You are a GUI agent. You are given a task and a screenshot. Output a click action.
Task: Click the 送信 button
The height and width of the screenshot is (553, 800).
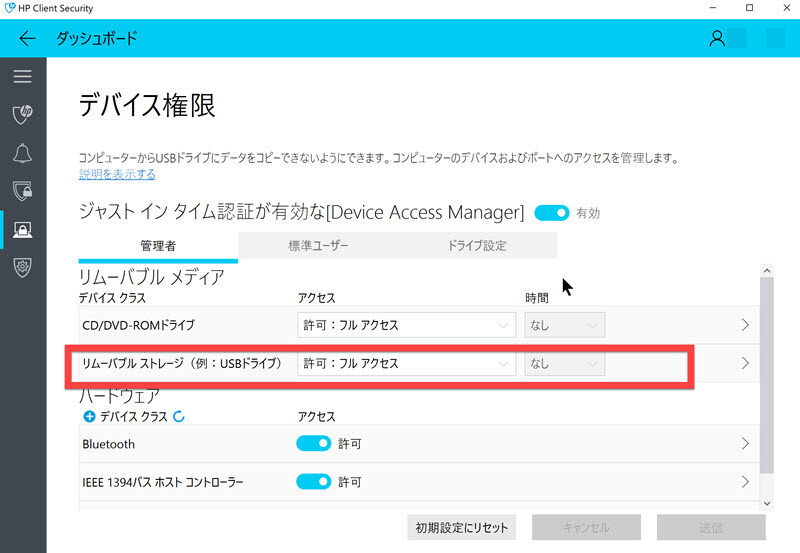click(711, 527)
